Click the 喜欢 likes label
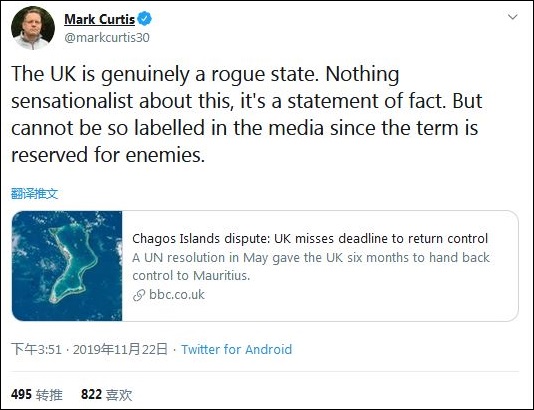Image resolution: width=534 pixels, height=410 pixels. coord(119,395)
